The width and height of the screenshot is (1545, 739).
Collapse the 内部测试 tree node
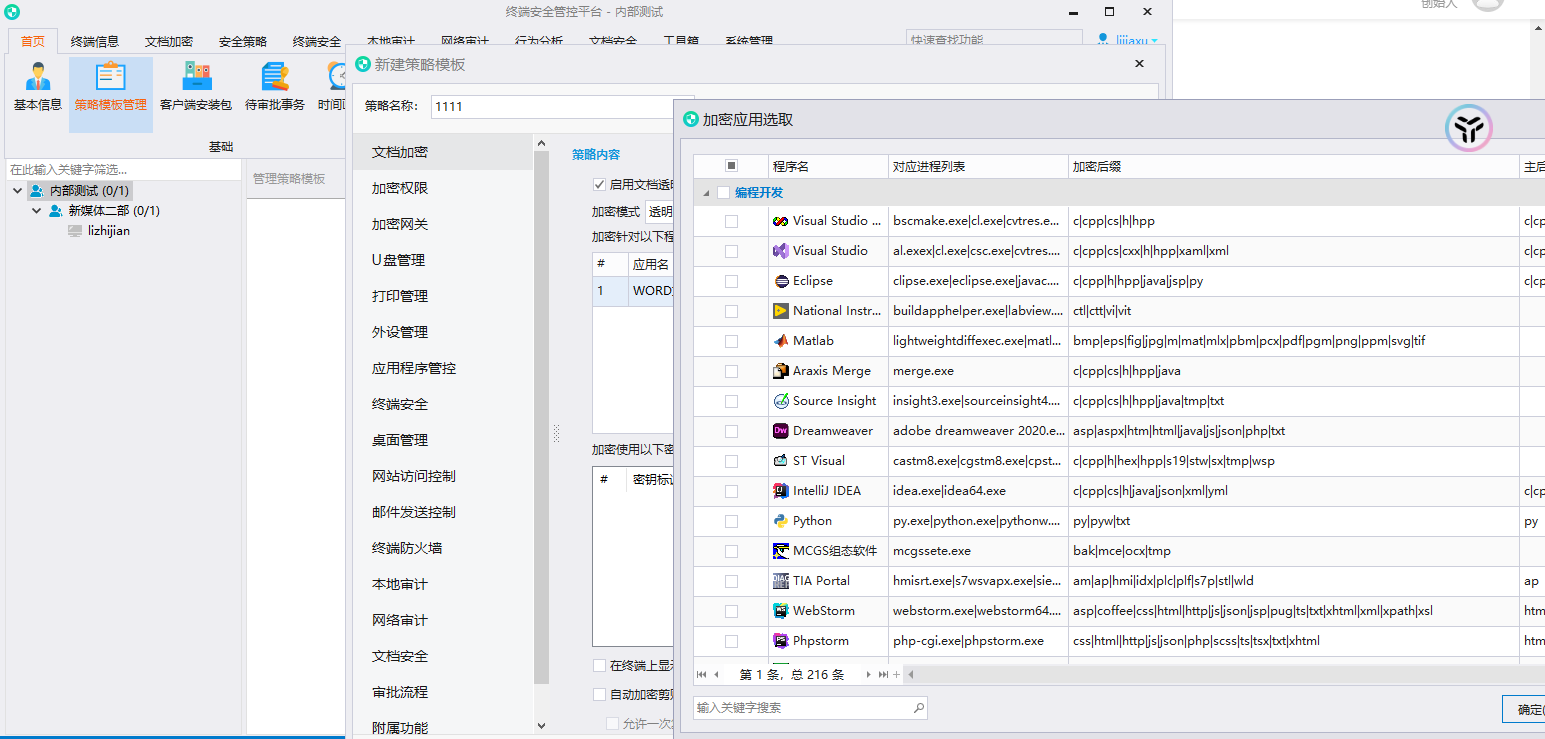[18, 191]
